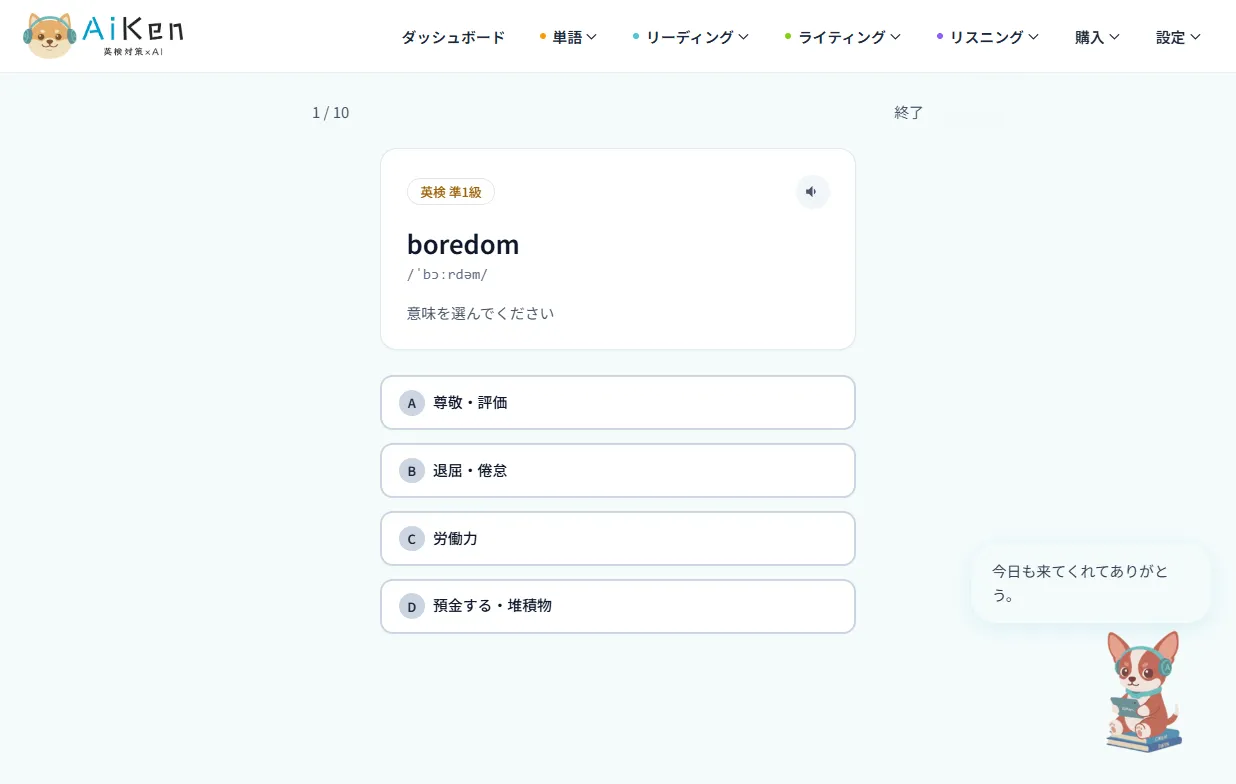Choose answer 尊敬・評価

tap(618, 403)
